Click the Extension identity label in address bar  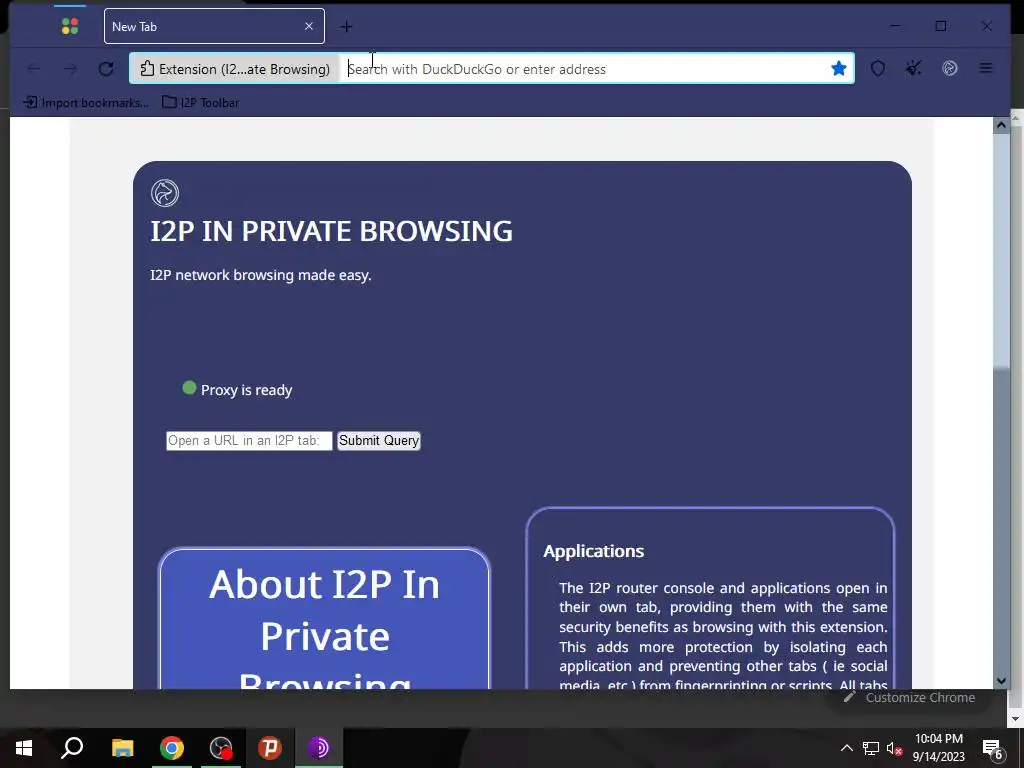tap(235, 69)
